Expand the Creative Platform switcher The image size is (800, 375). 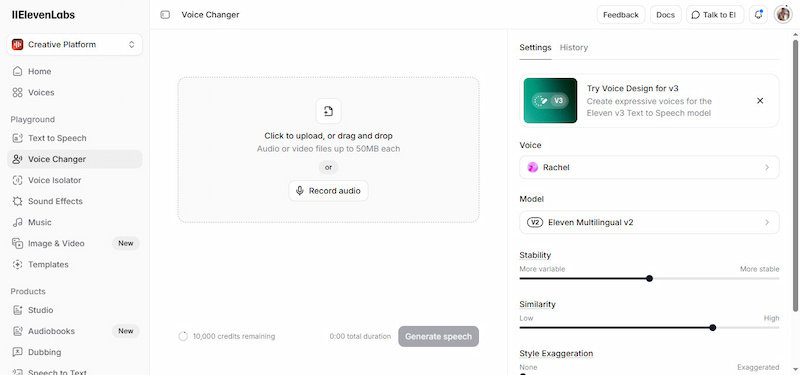[74, 44]
